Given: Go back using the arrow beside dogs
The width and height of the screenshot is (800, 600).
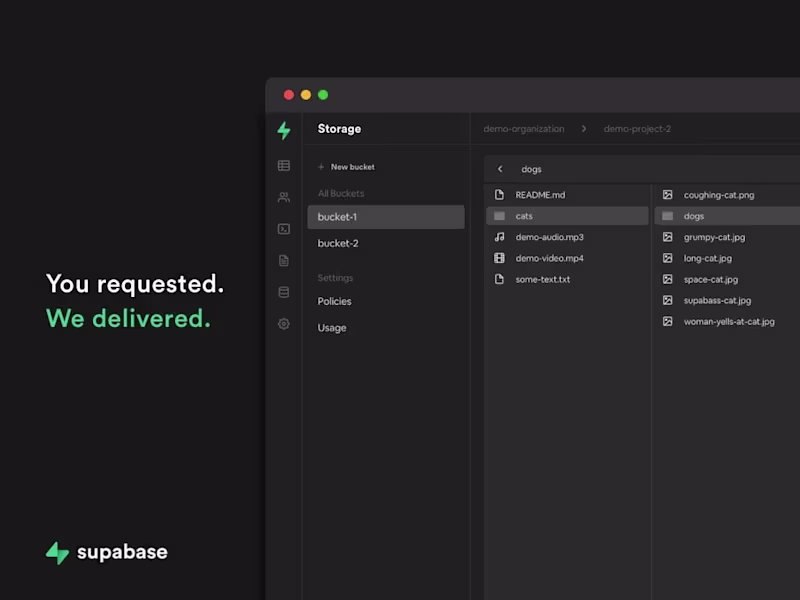Looking at the screenshot, I should [x=500, y=169].
